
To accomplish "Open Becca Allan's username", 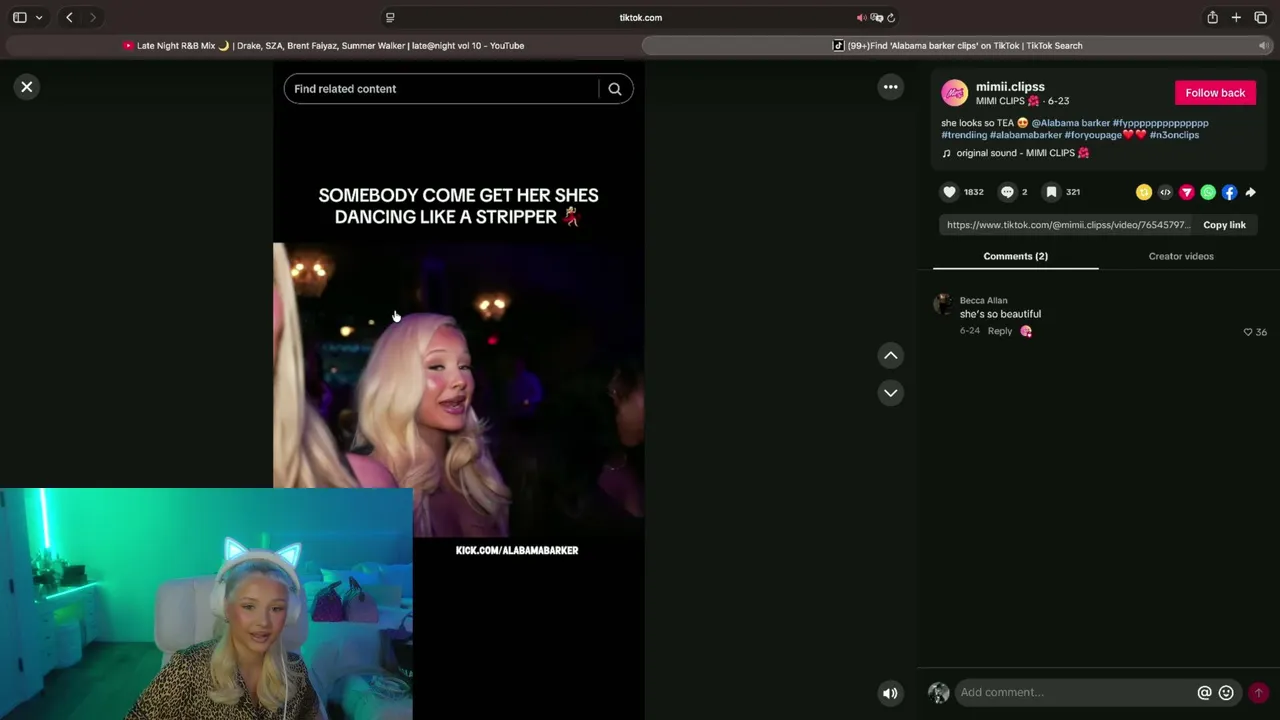I will pyautogui.click(x=983, y=300).
